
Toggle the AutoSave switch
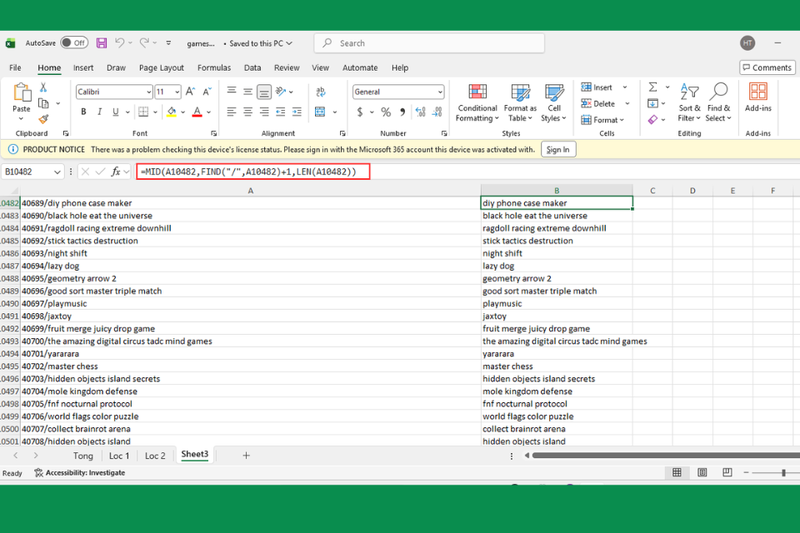[x=74, y=43]
